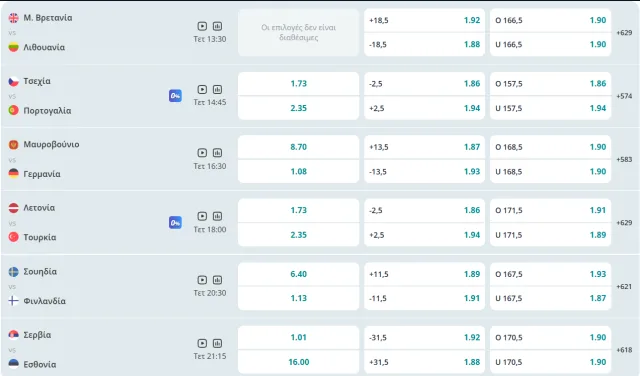Expand +618 markets for Σερβία match

tap(624, 350)
